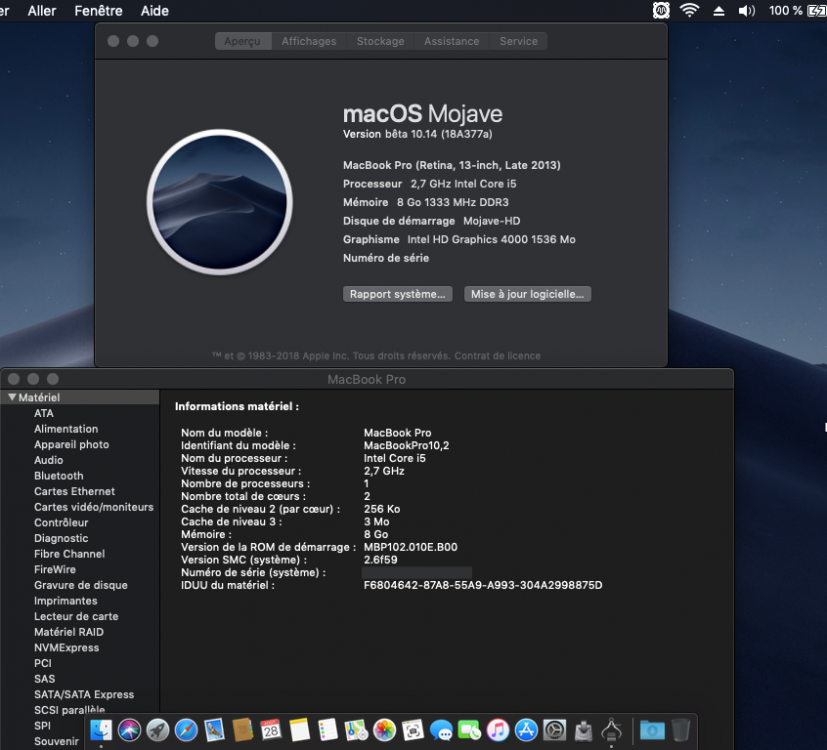Select Diagnostic in the sidebar
This screenshot has width=827, height=750.
[61, 538]
